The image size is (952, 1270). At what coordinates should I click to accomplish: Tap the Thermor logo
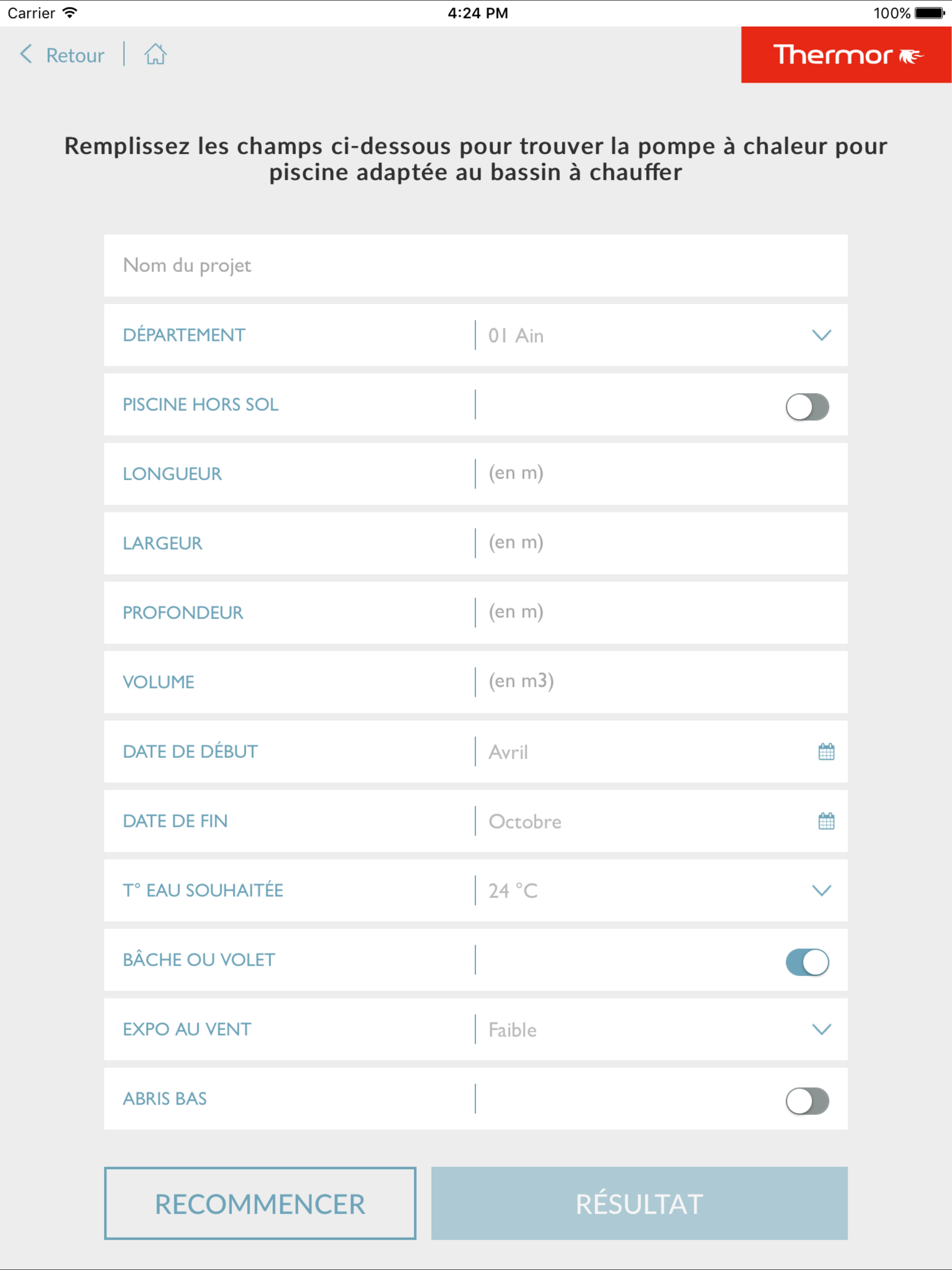(x=846, y=55)
